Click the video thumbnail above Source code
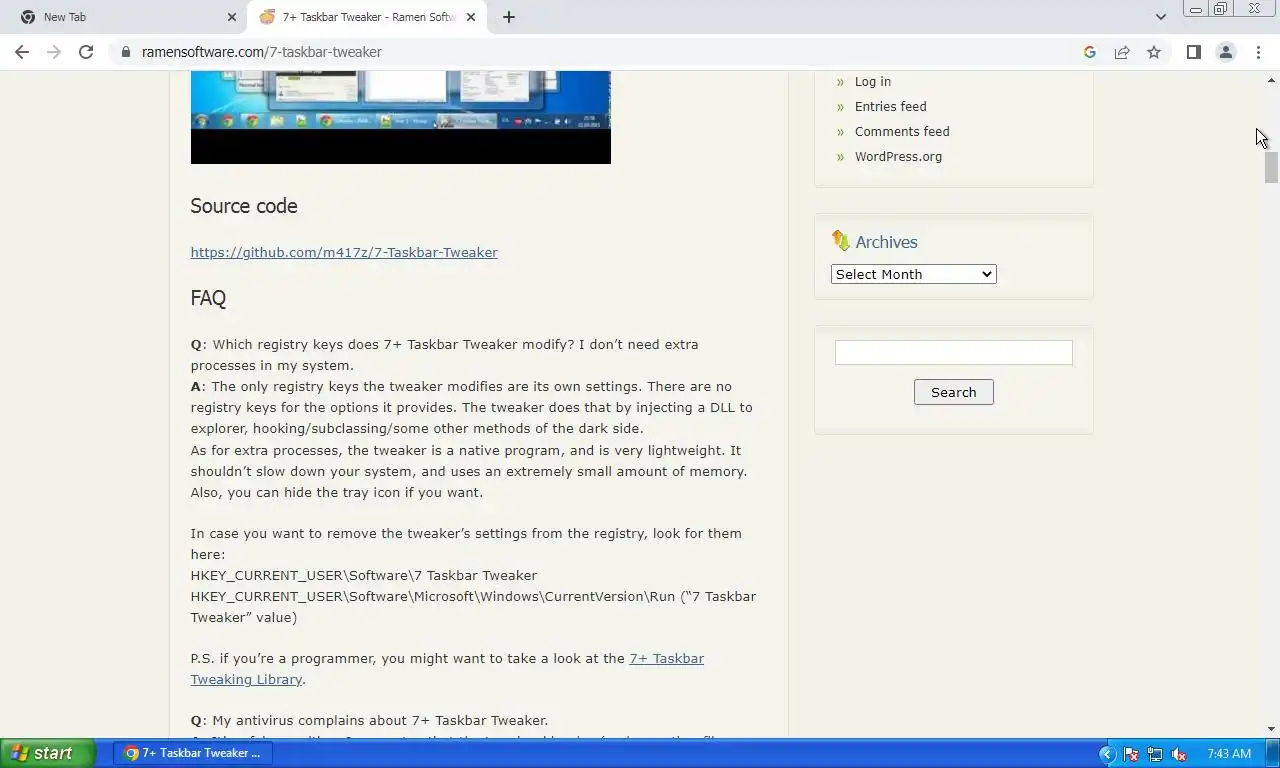Image resolution: width=1280 pixels, height=768 pixels. click(x=400, y=117)
